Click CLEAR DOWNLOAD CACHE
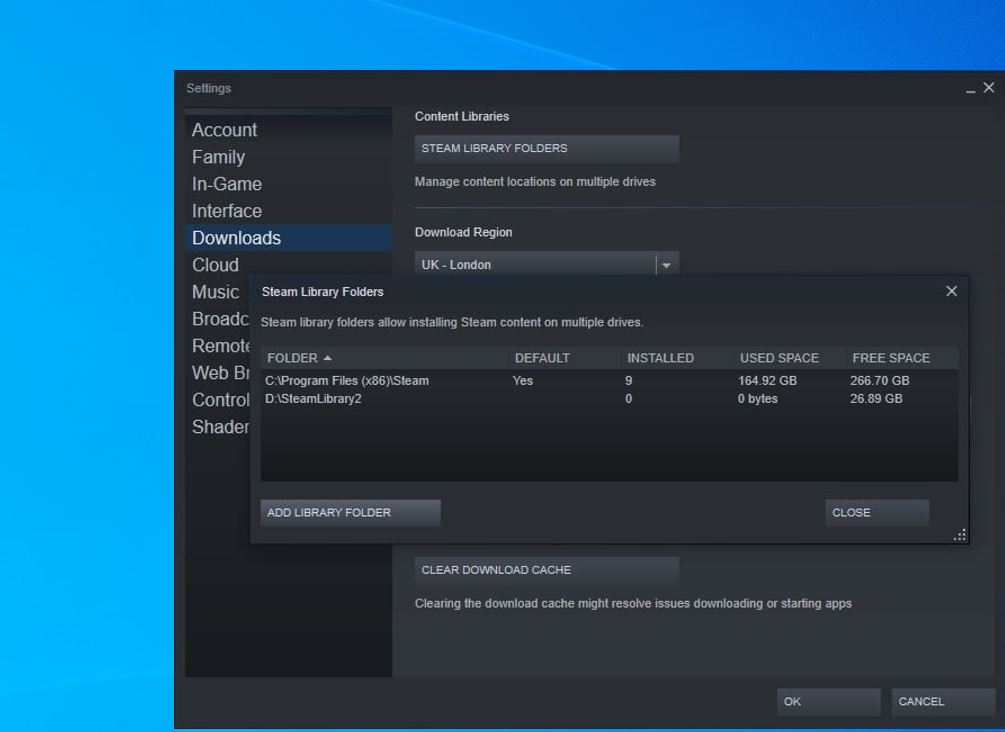 (546, 570)
